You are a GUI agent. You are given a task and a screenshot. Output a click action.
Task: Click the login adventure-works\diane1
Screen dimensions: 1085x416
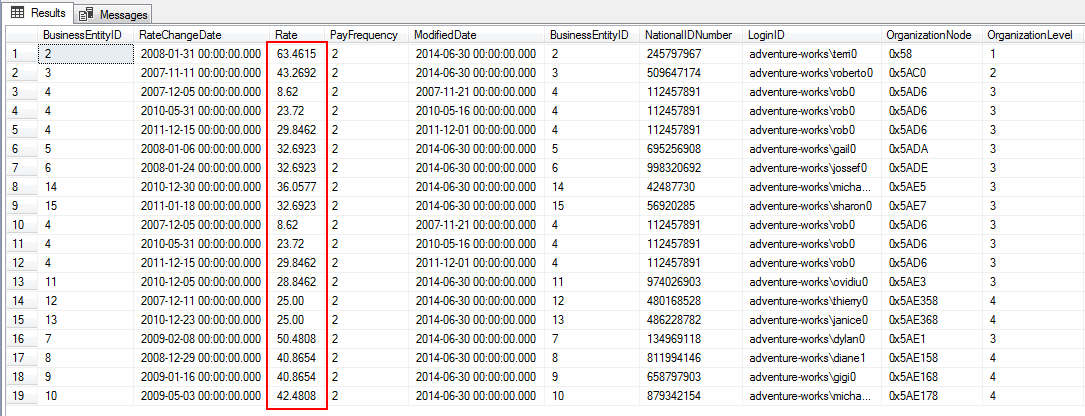[806, 359]
